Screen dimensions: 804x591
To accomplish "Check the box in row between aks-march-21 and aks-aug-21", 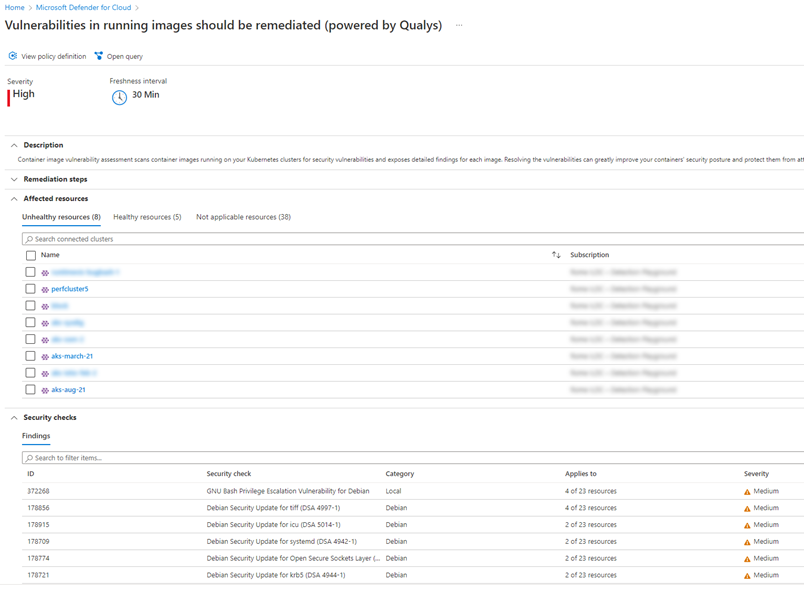I will (31, 373).
